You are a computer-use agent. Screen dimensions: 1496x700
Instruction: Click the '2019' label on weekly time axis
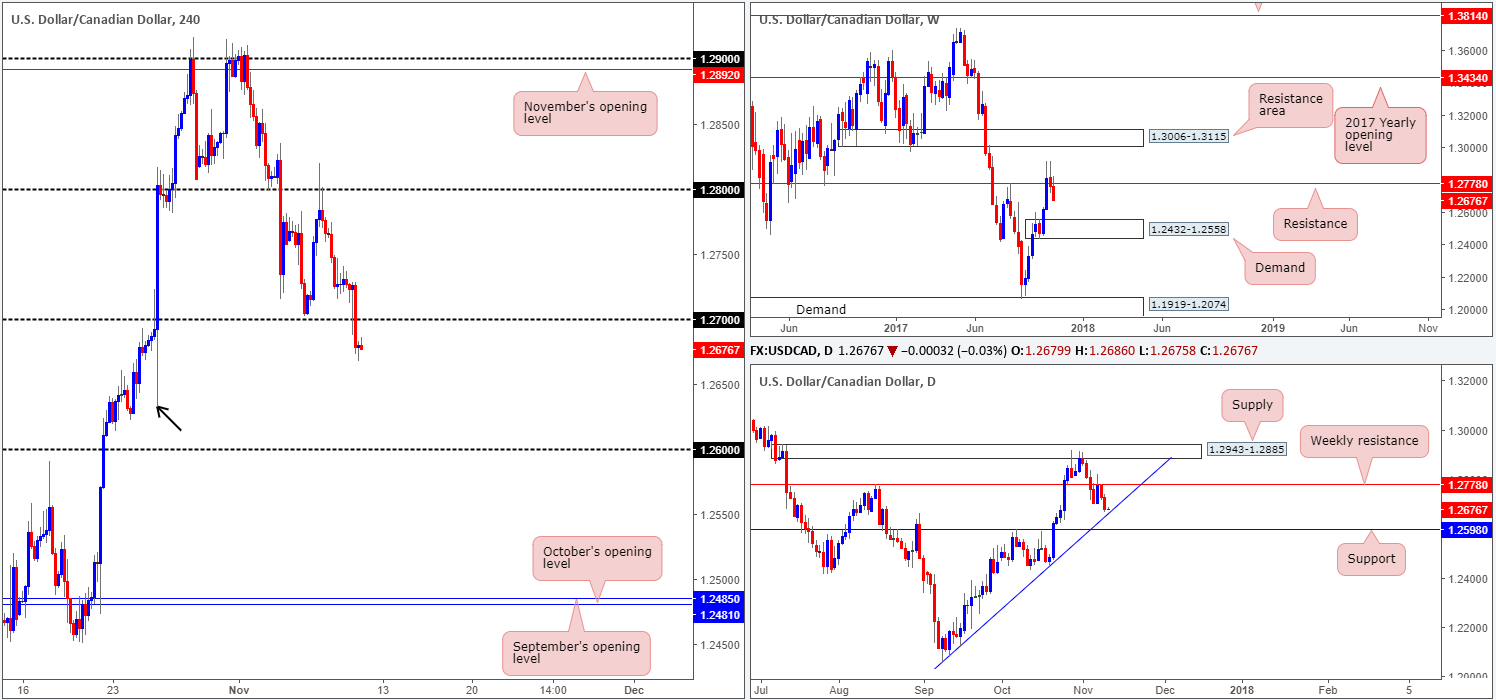tap(1272, 327)
